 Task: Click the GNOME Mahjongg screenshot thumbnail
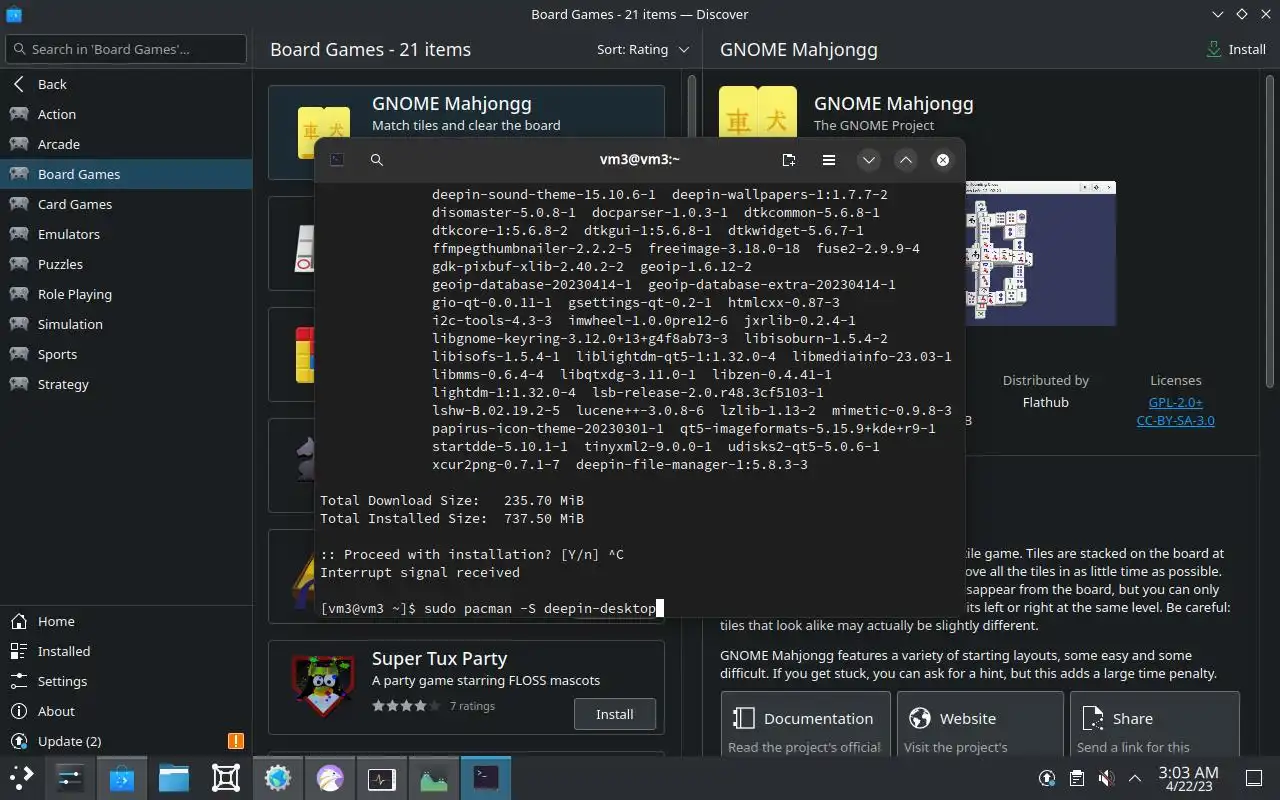coord(1040,253)
